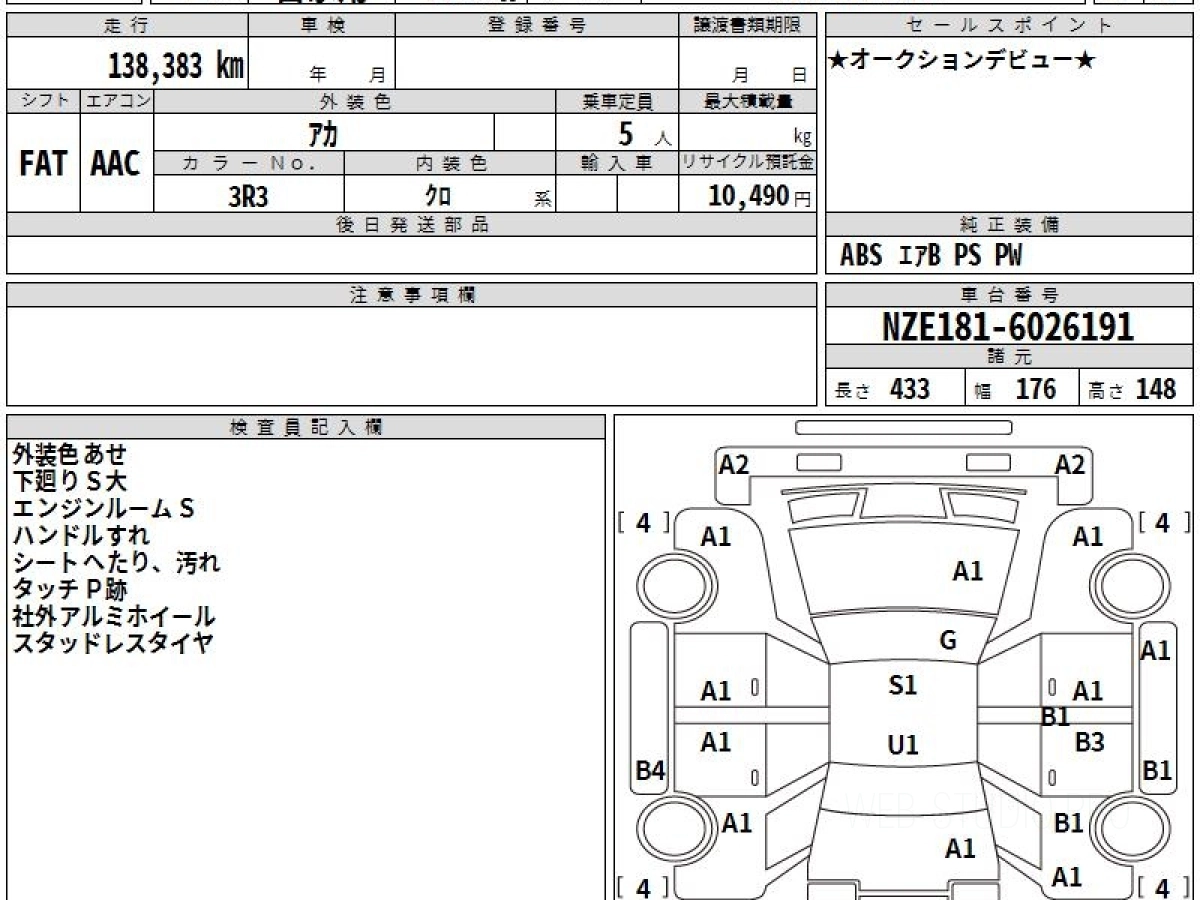Select the equipment list "ABS エアB PS PW"
The width and height of the screenshot is (1200, 900).
[x=931, y=256]
